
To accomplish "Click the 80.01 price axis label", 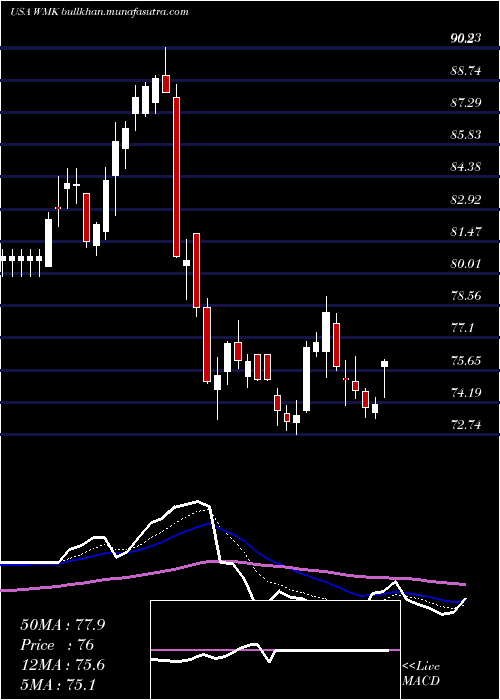I will (x=466, y=264).
